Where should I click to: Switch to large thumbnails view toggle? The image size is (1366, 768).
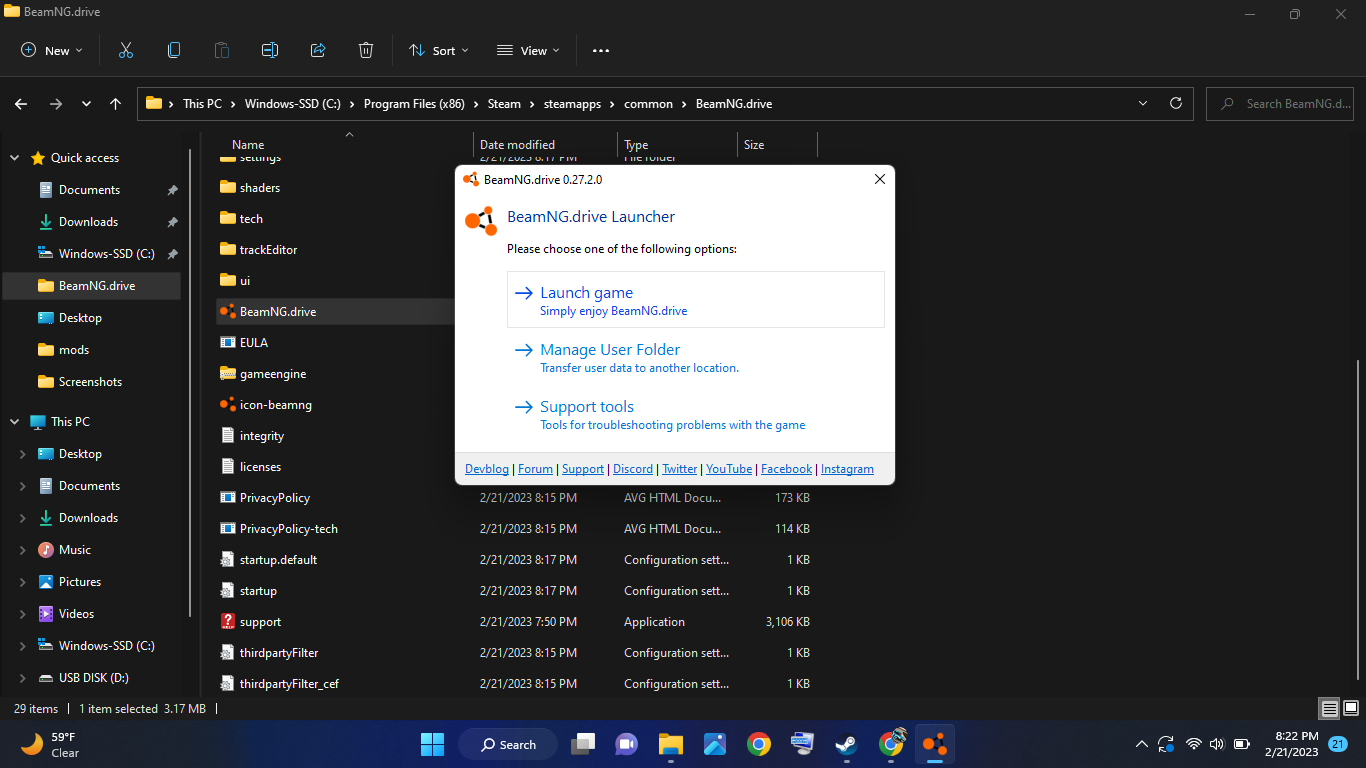point(1351,709)
